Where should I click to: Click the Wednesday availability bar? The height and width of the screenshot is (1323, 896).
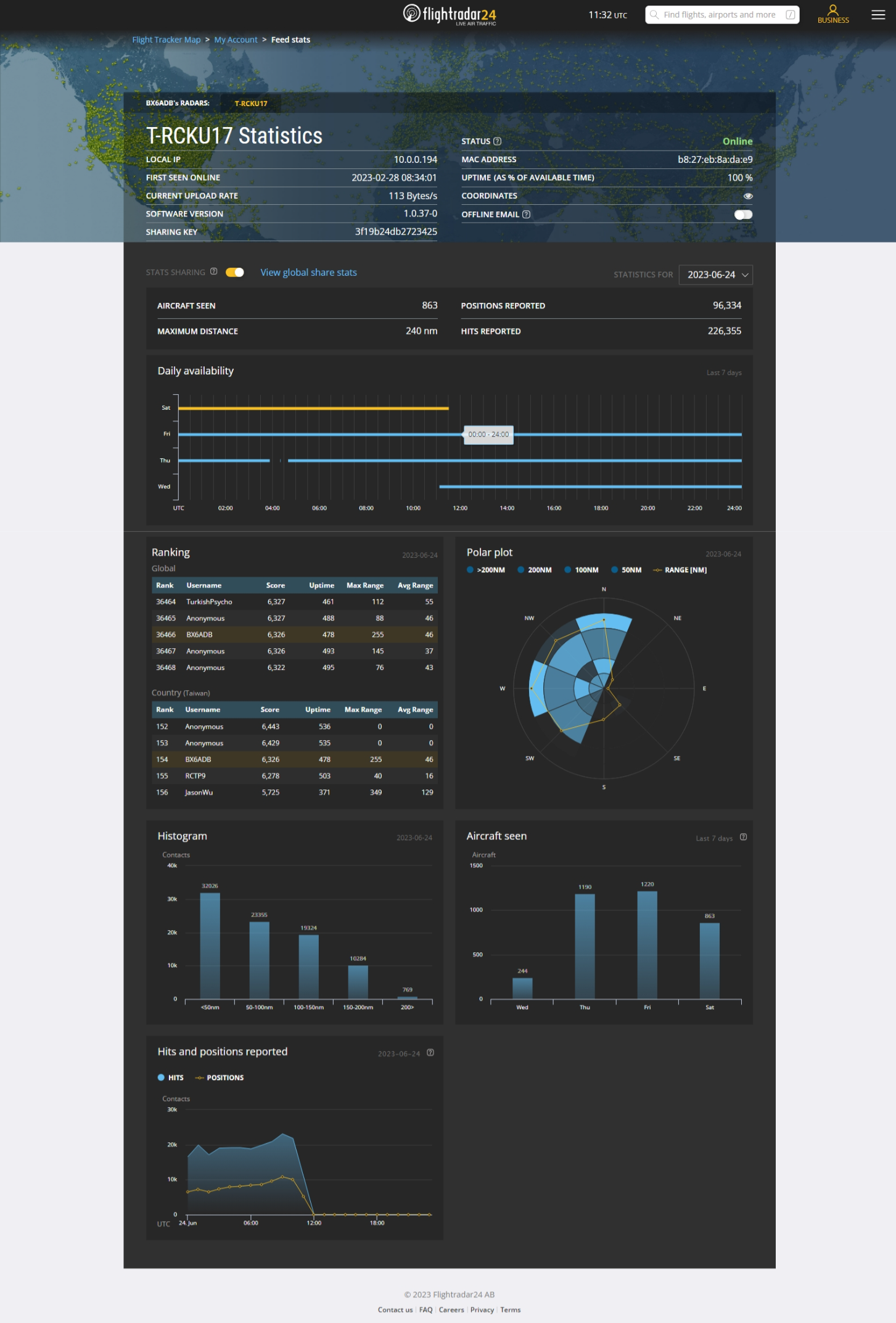(590, 487)
